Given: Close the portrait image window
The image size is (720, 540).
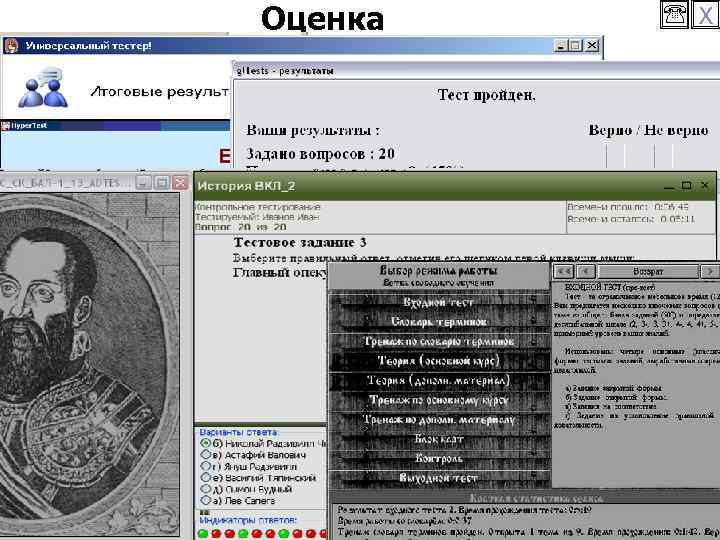Looking at the screenshot, I should click(180, 183).
